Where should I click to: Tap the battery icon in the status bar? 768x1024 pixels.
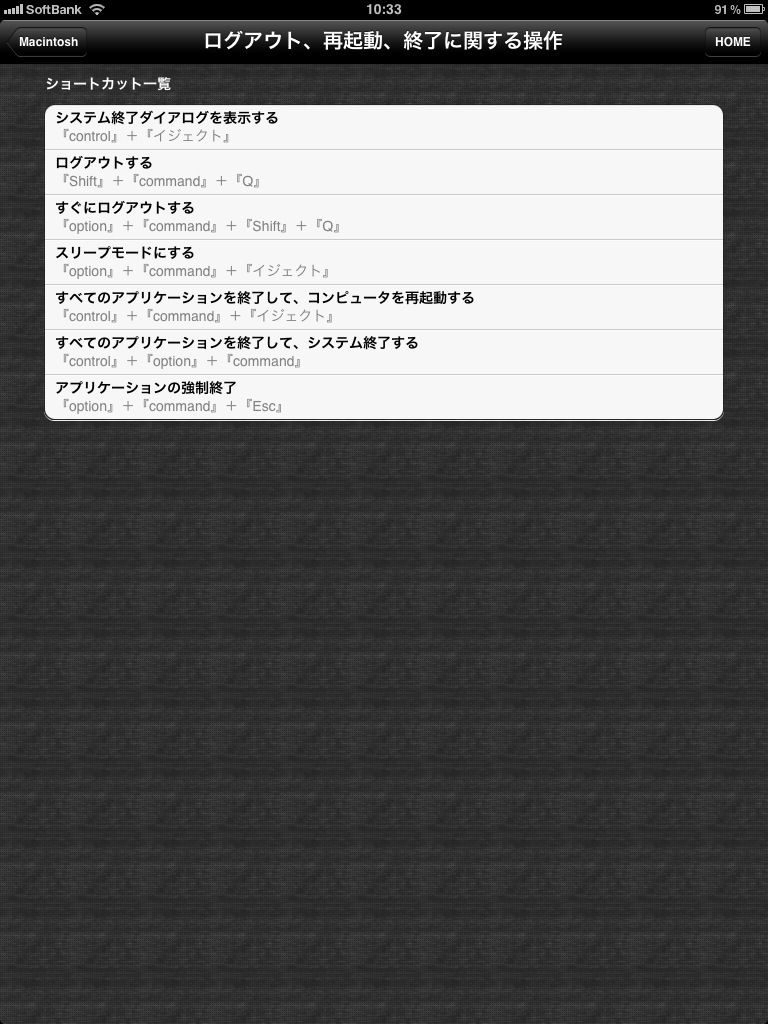coord(752,10)
